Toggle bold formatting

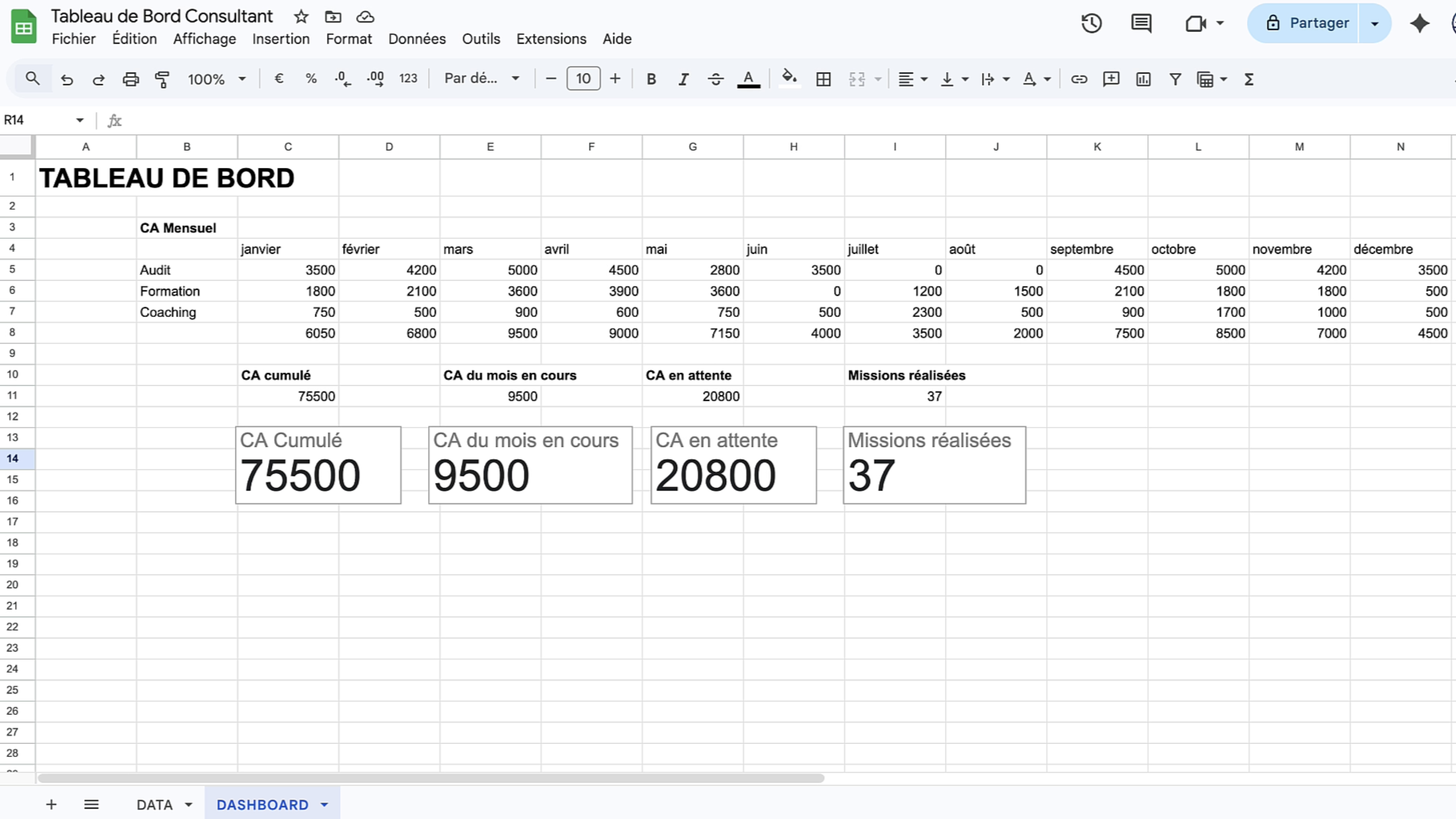click(651, 79)
